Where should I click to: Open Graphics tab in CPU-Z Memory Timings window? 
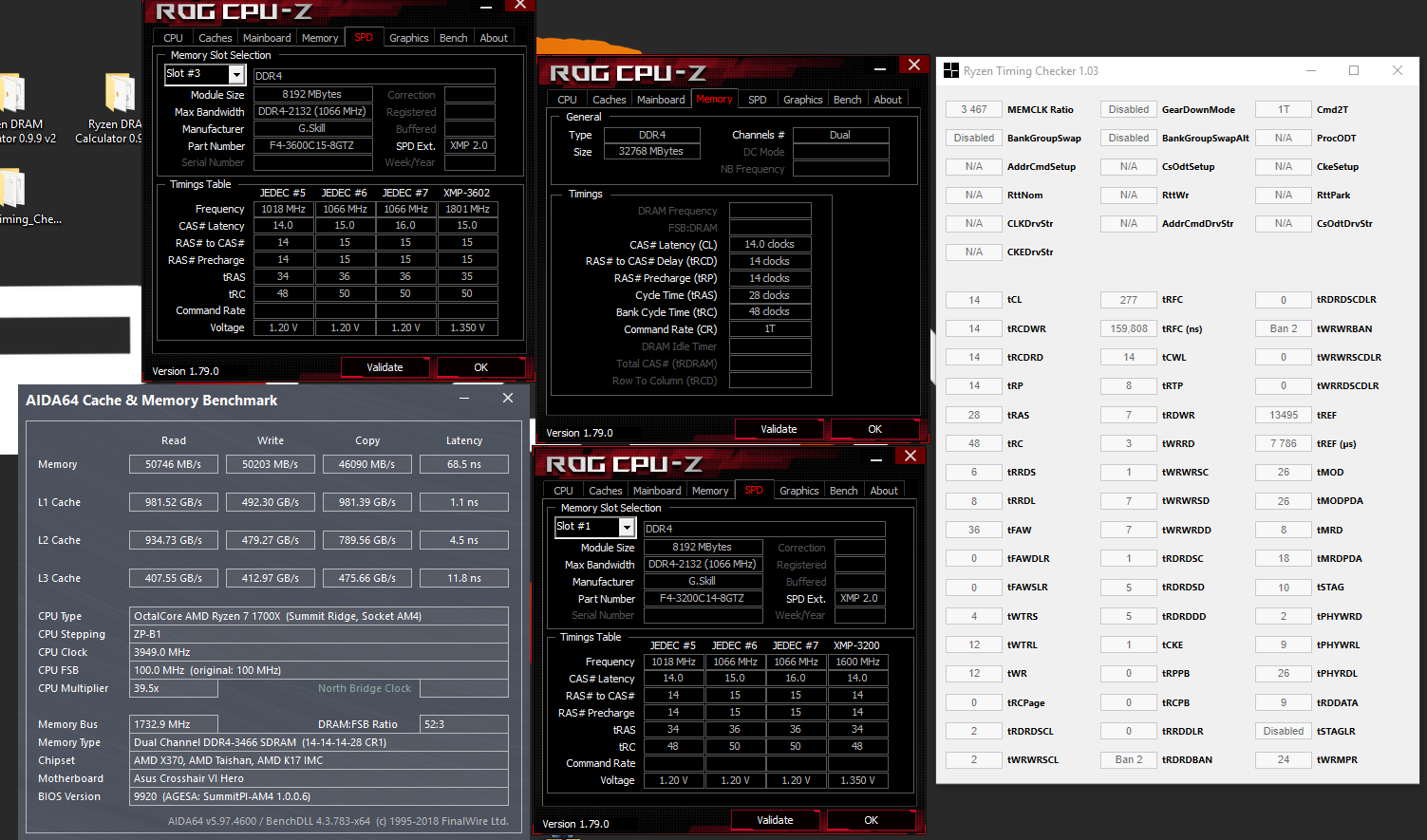click(x=803, y=100)
